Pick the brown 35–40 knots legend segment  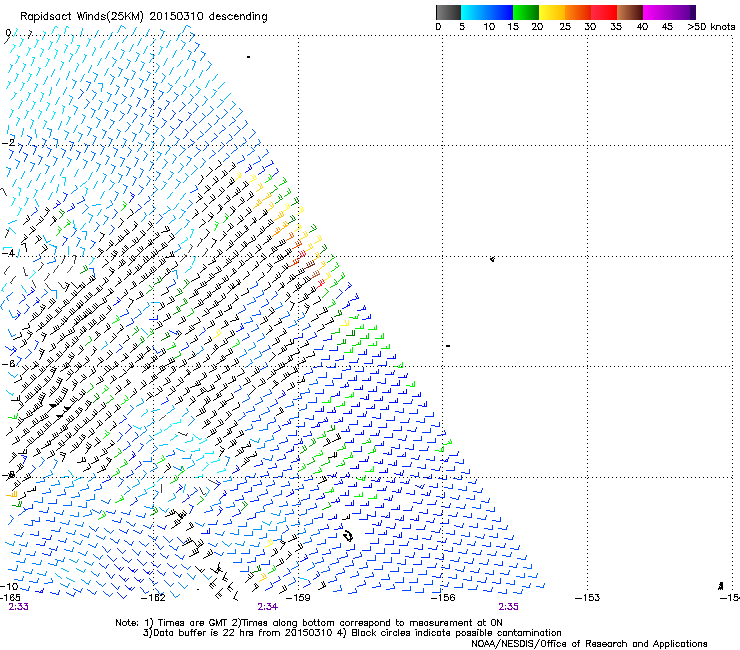(630, 12)
